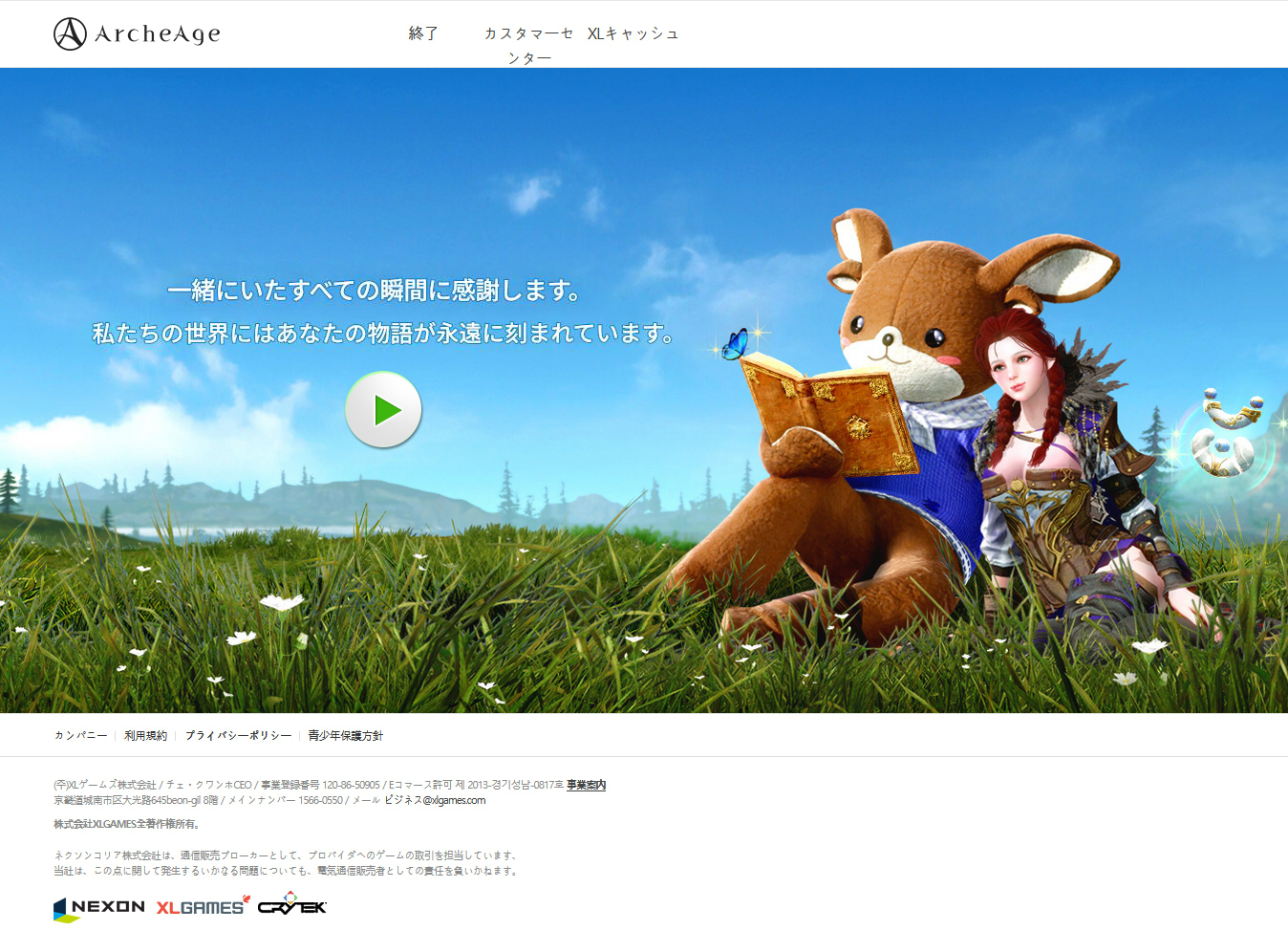Play the farewell video
The image size is (1288, 931).
pyautogui.click(x=384, y=409)
